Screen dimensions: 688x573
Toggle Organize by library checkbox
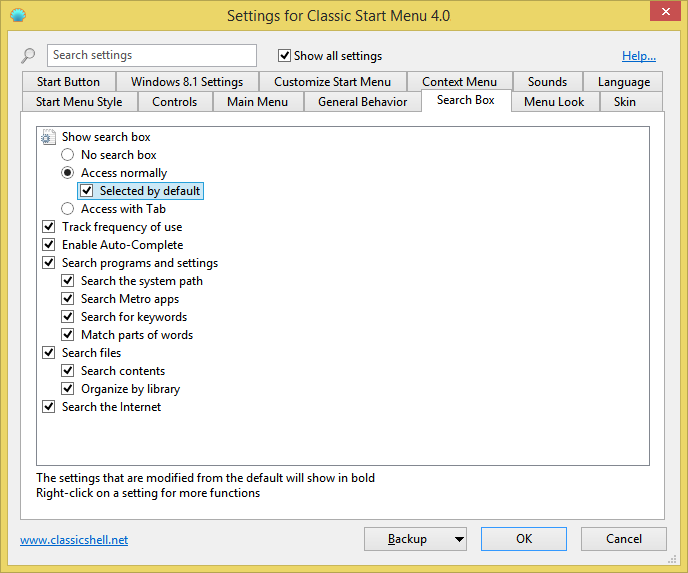[x=68, y=389]
